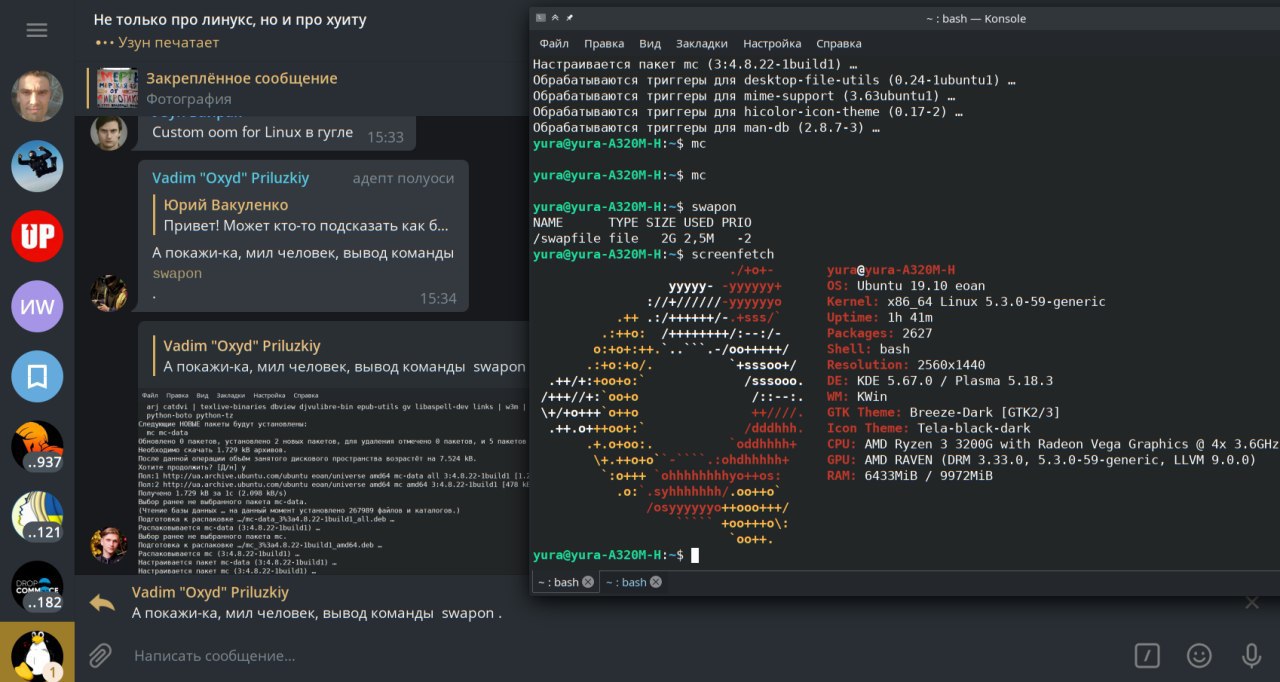Click the swapon command link in message
The width and height of the screenshot is (1280, 682).
[x=177, y=273]
